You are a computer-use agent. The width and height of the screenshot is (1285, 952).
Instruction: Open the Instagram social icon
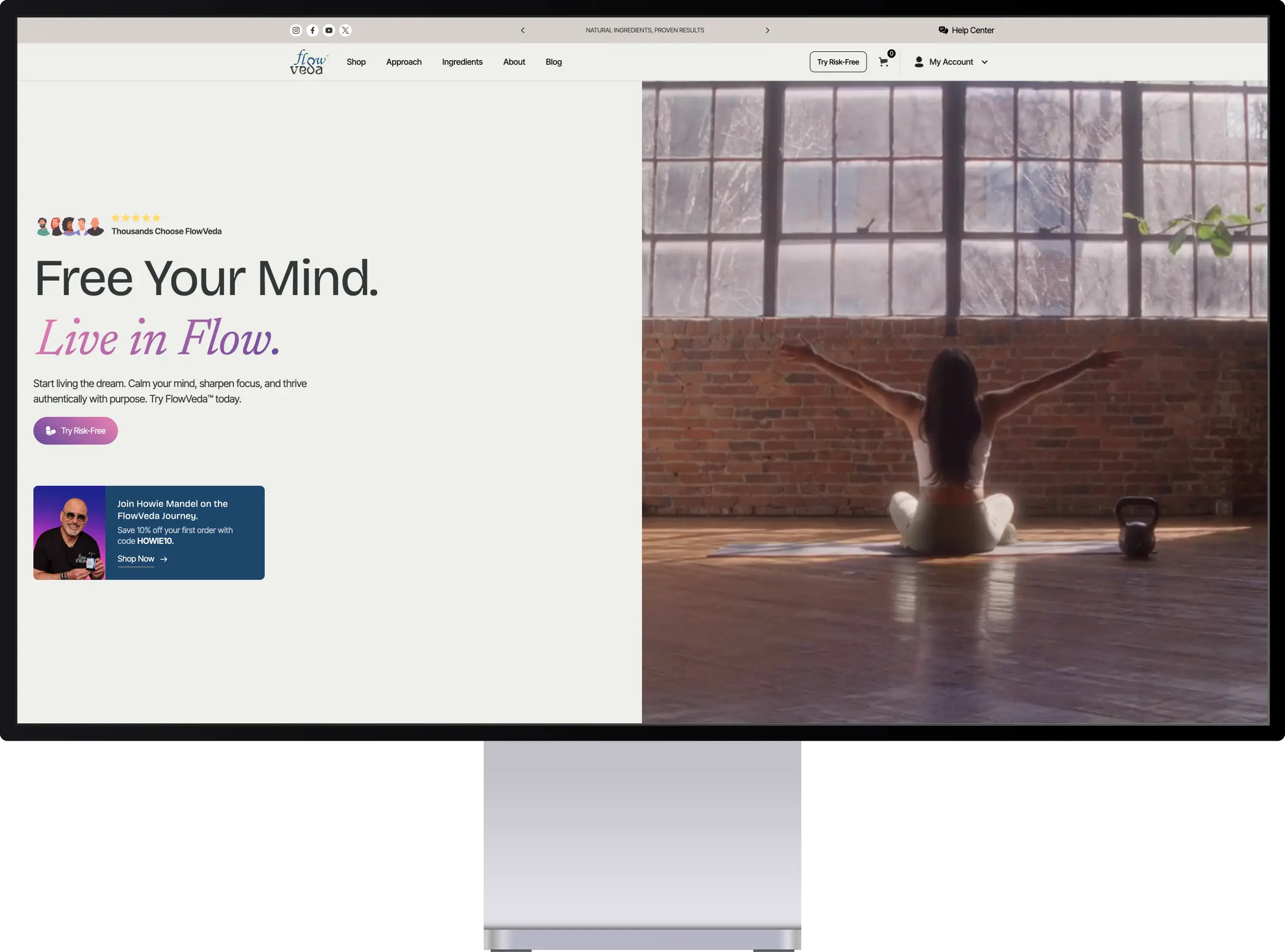coord(296,30)
